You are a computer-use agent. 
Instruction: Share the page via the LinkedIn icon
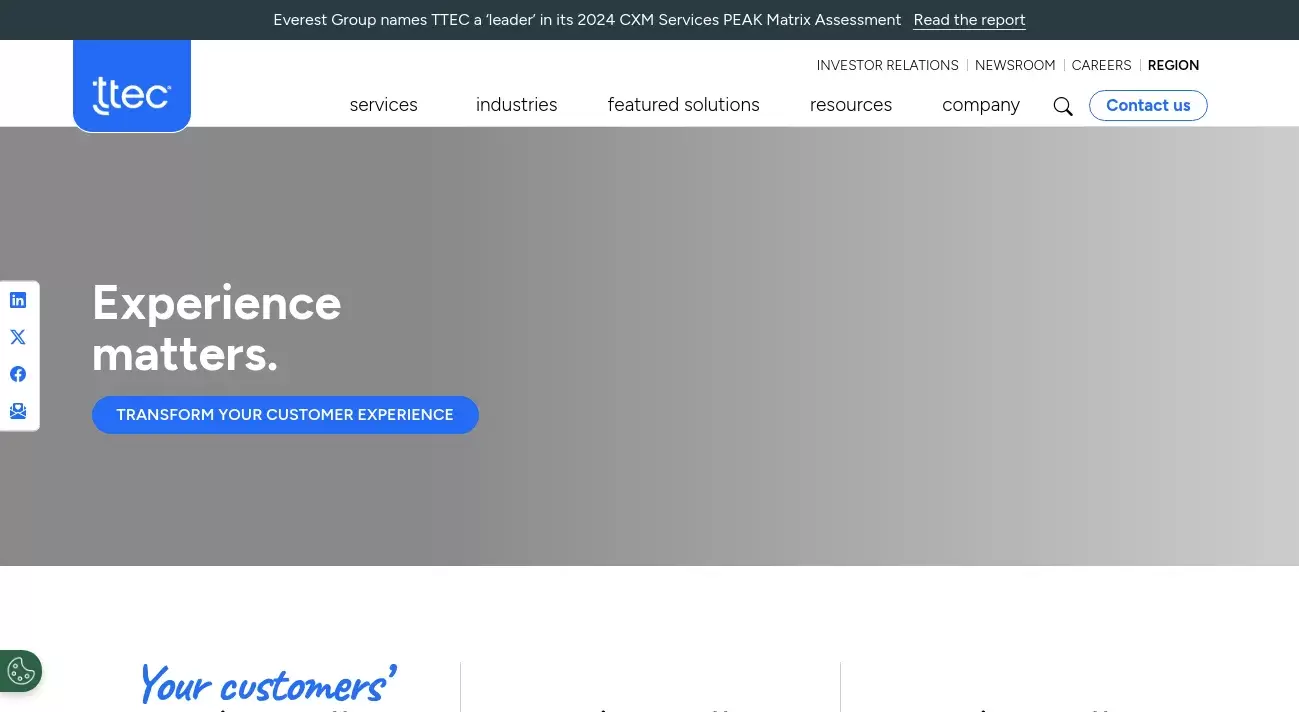(x=18, y=299)
